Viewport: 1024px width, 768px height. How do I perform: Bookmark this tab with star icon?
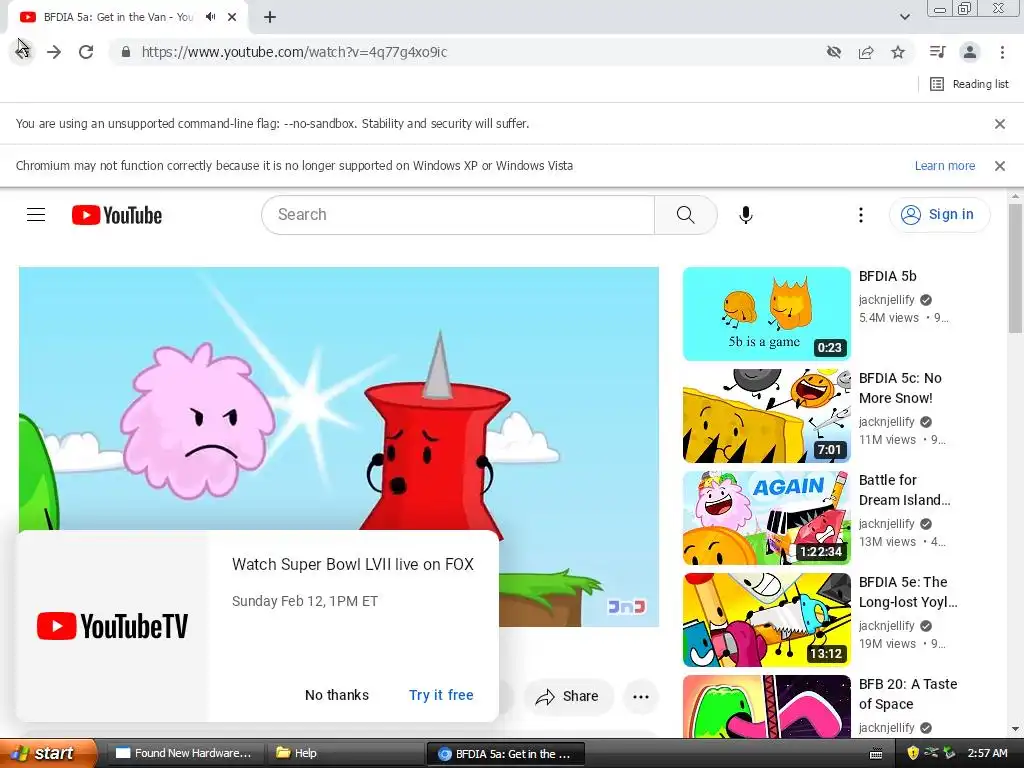(x=898, y=52)
